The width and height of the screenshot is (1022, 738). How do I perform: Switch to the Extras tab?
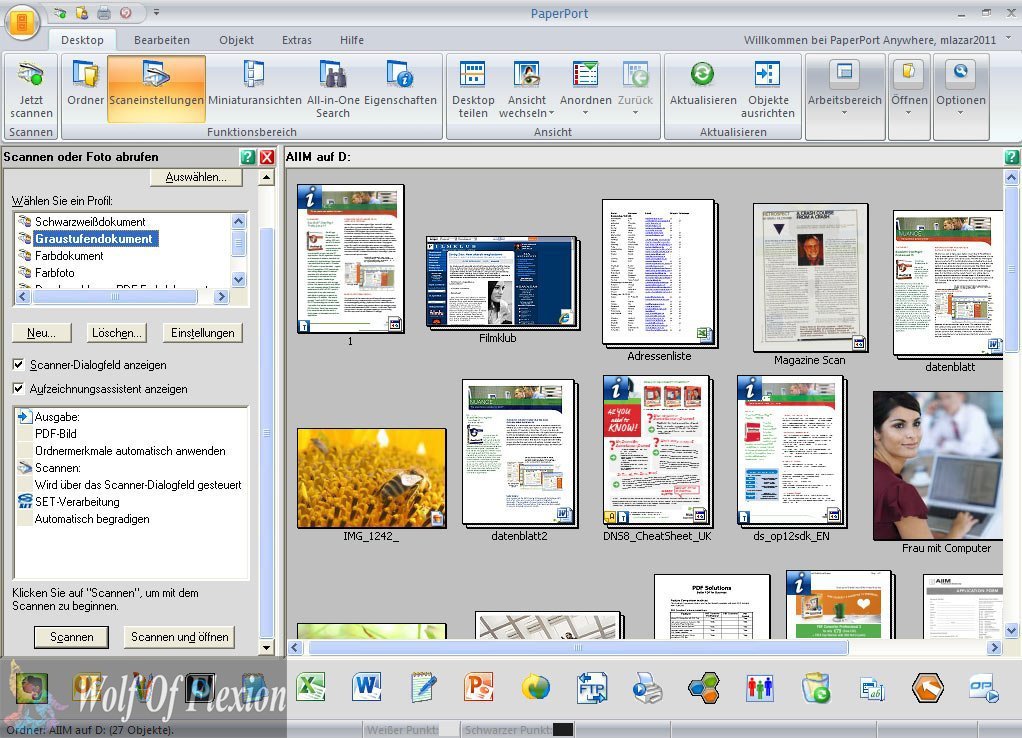[297, 40]
